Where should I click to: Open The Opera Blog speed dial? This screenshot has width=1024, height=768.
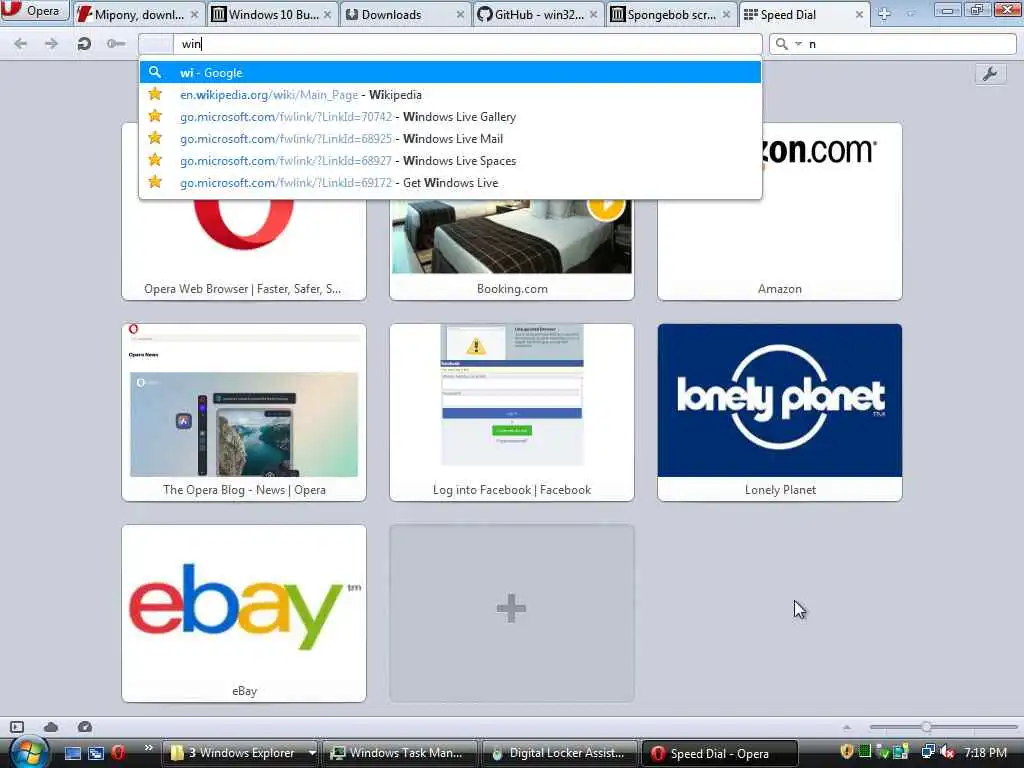pos(244,412)
